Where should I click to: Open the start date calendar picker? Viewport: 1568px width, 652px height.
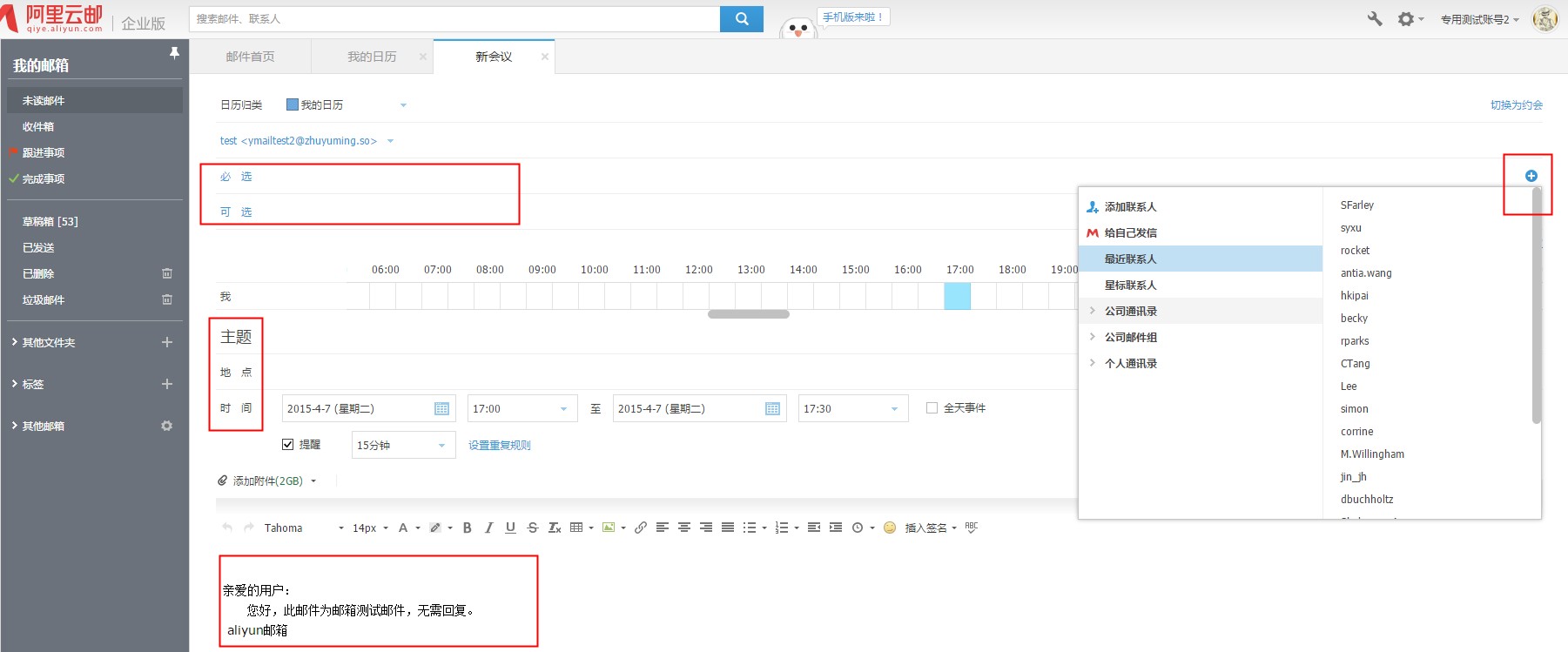click(x=441, y=408)
